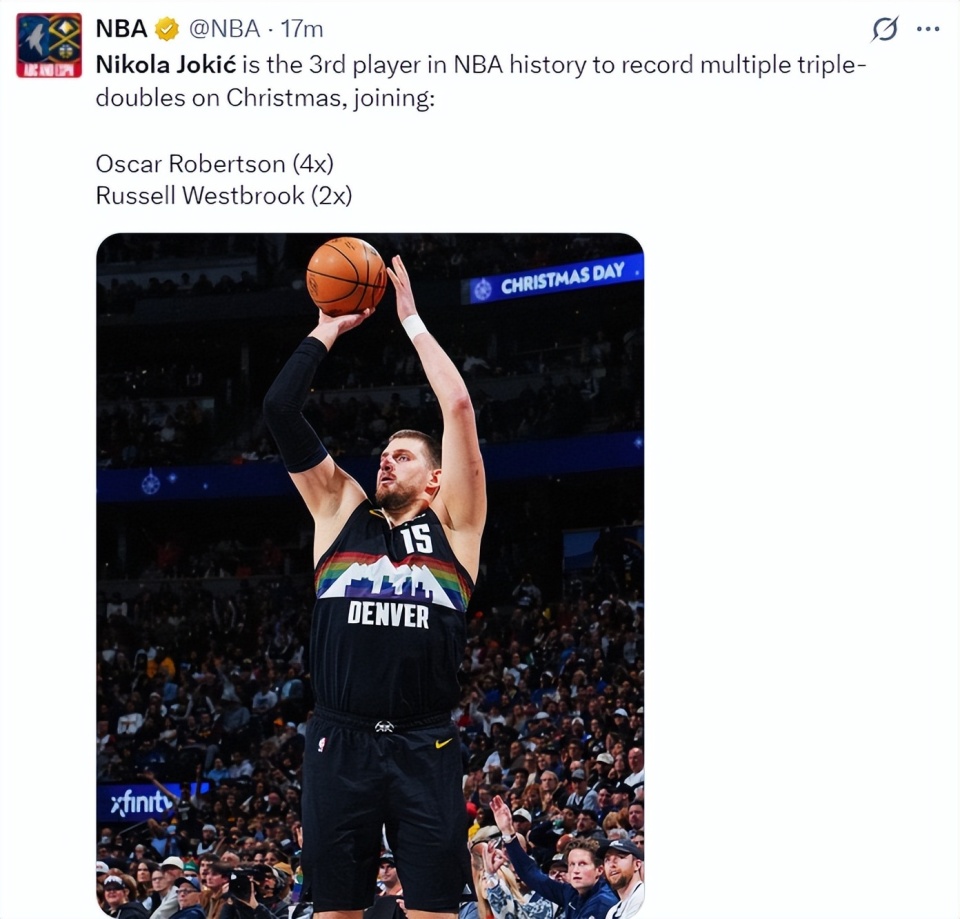Click the yellow Nike swoosh on the shorts
This screenshot has width=960, height=919.
pyautogui.click(x=443, y=743)
